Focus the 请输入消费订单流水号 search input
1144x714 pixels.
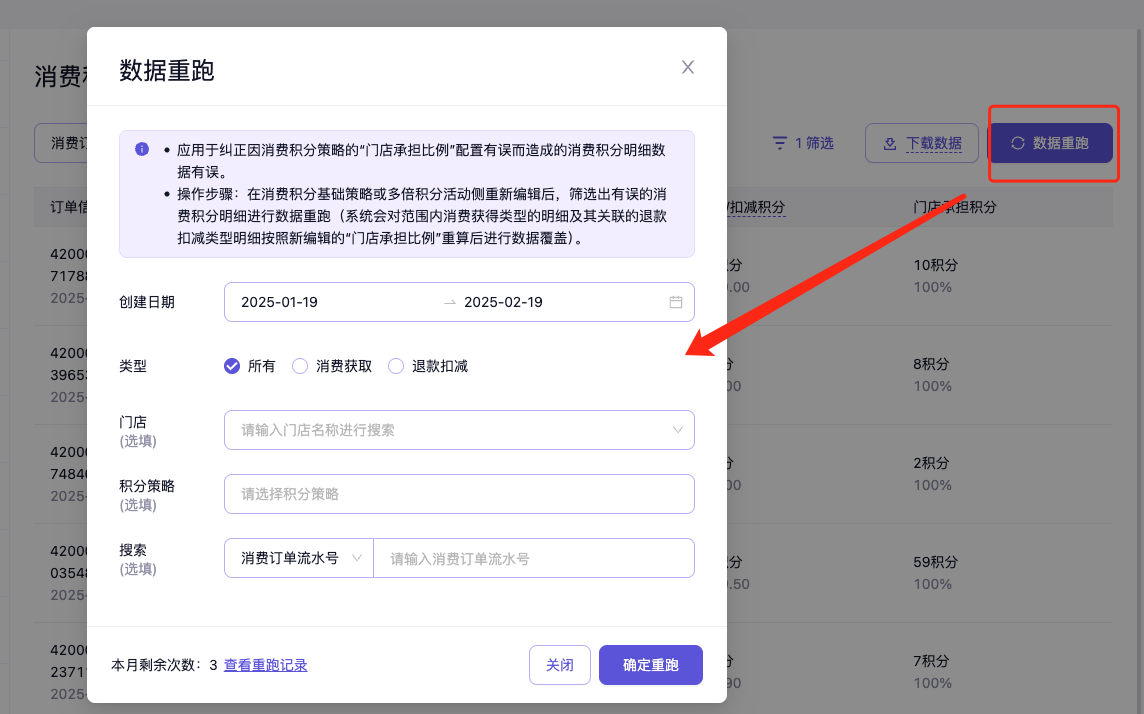tap(533, 558)
